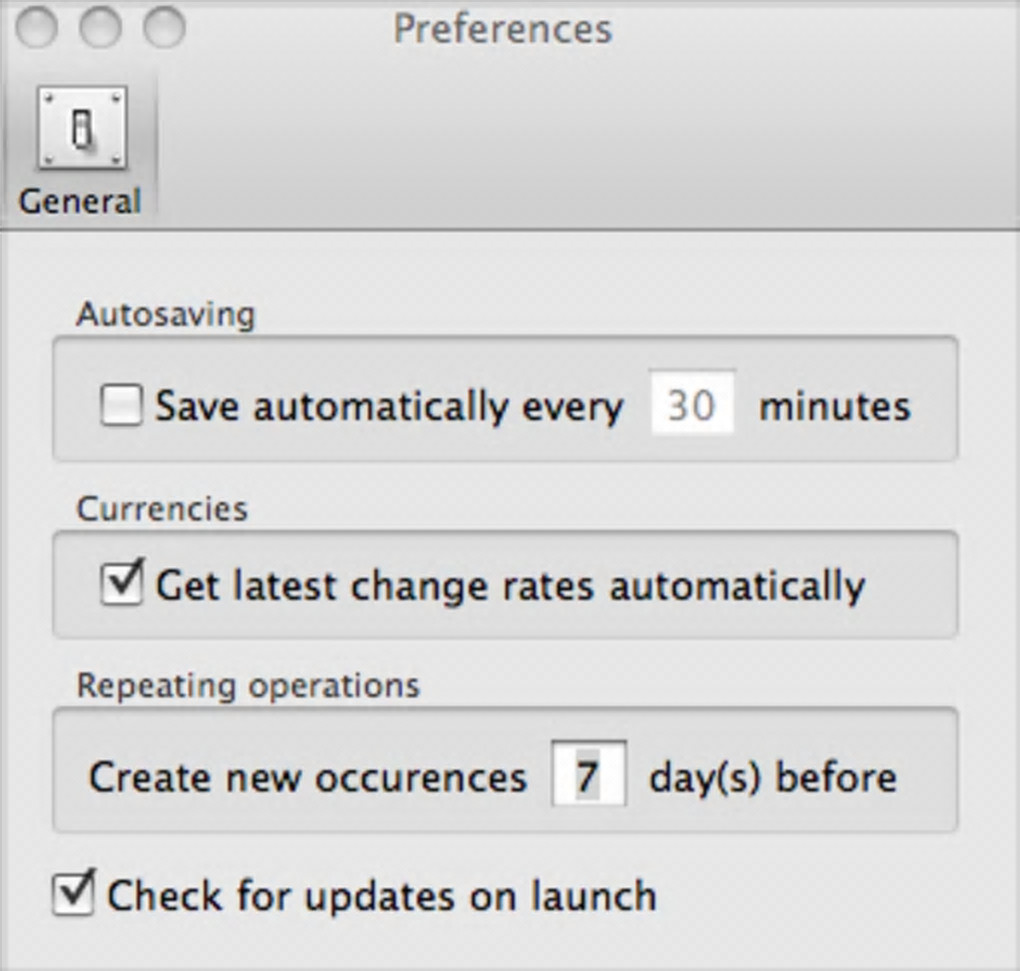Click the Preferences title bar text

pyautogui.click(x=502, y=28)
